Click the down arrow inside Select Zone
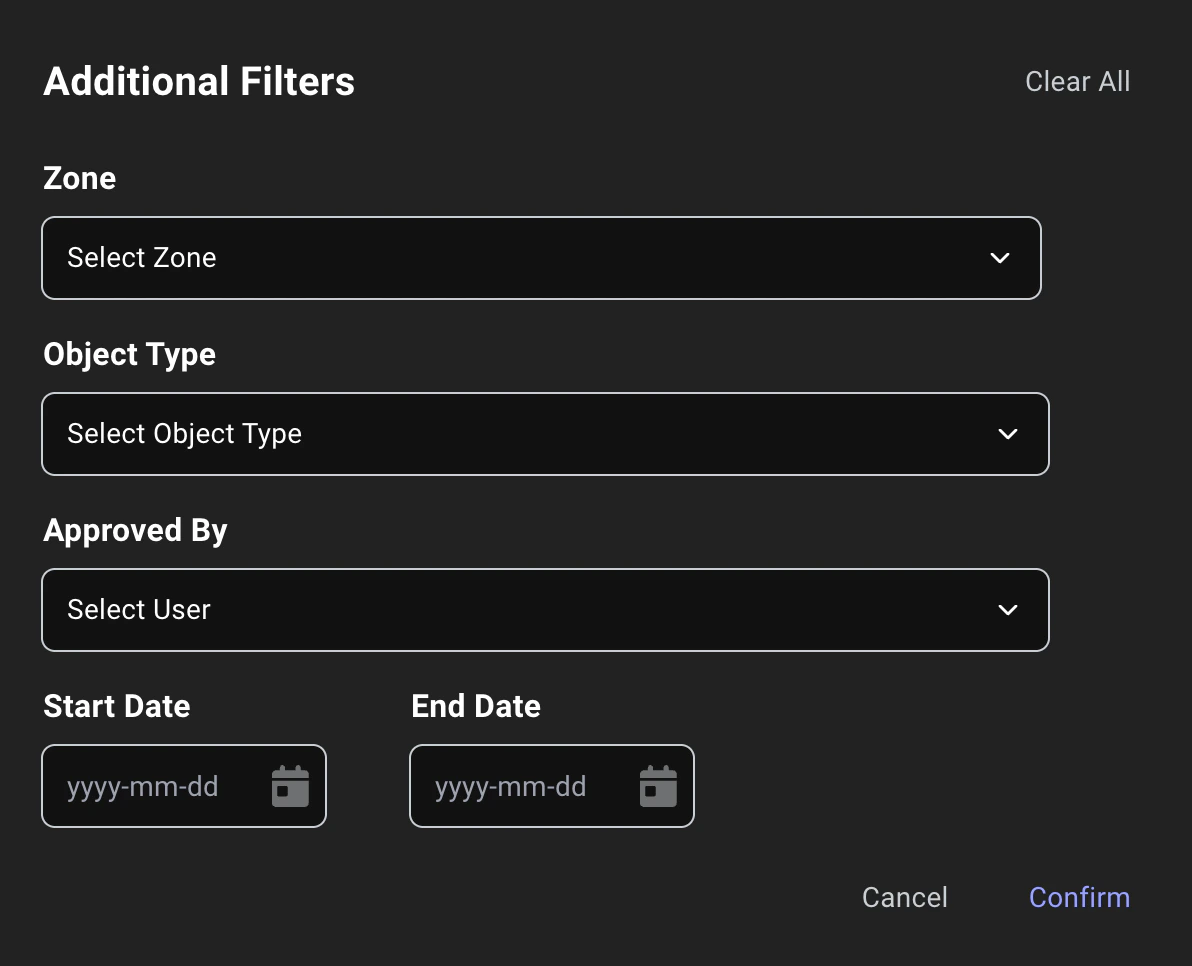 [999, 258]
